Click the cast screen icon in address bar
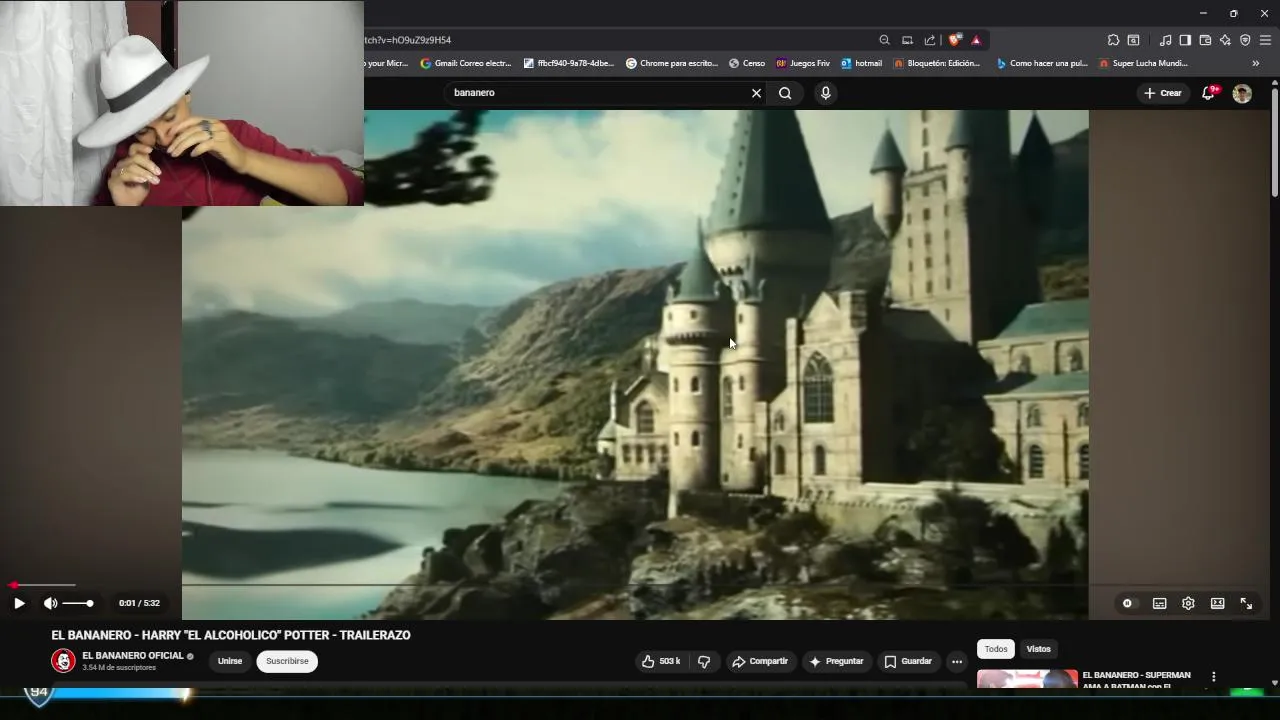 pos(907,40)
